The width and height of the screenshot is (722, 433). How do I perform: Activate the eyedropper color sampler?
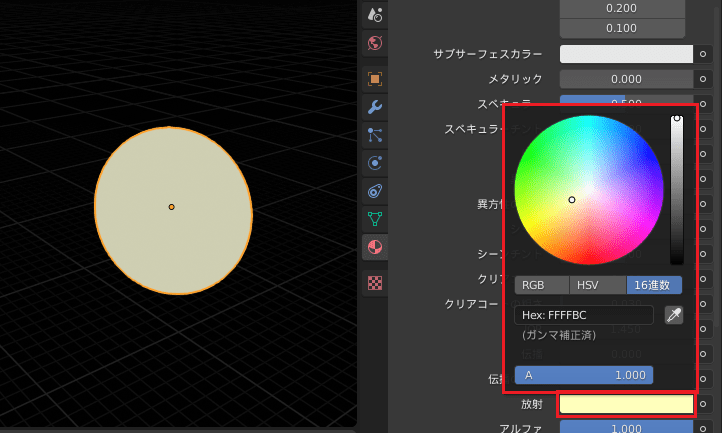coord(674,315)
